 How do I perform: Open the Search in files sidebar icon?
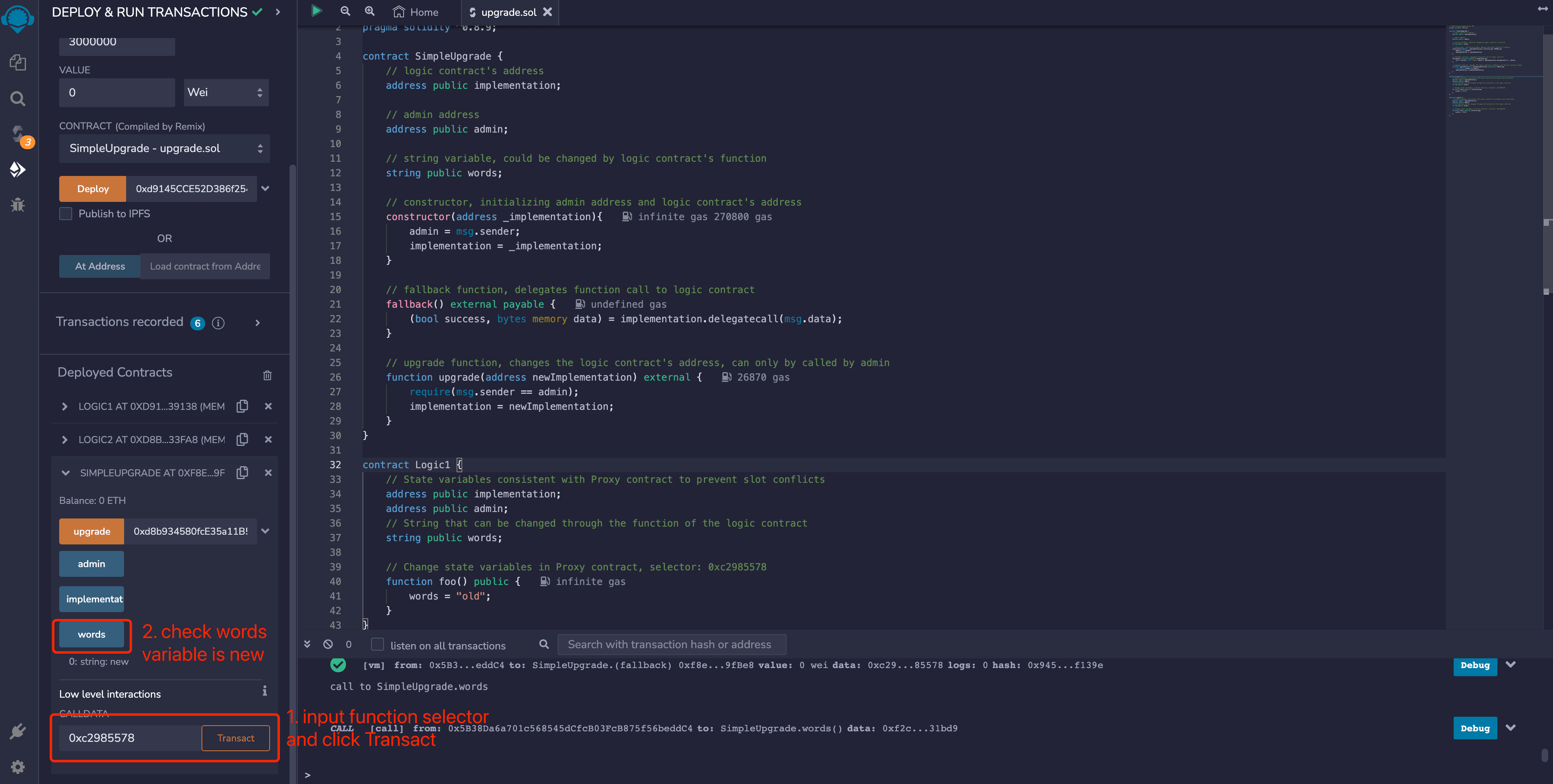point(18,98)
